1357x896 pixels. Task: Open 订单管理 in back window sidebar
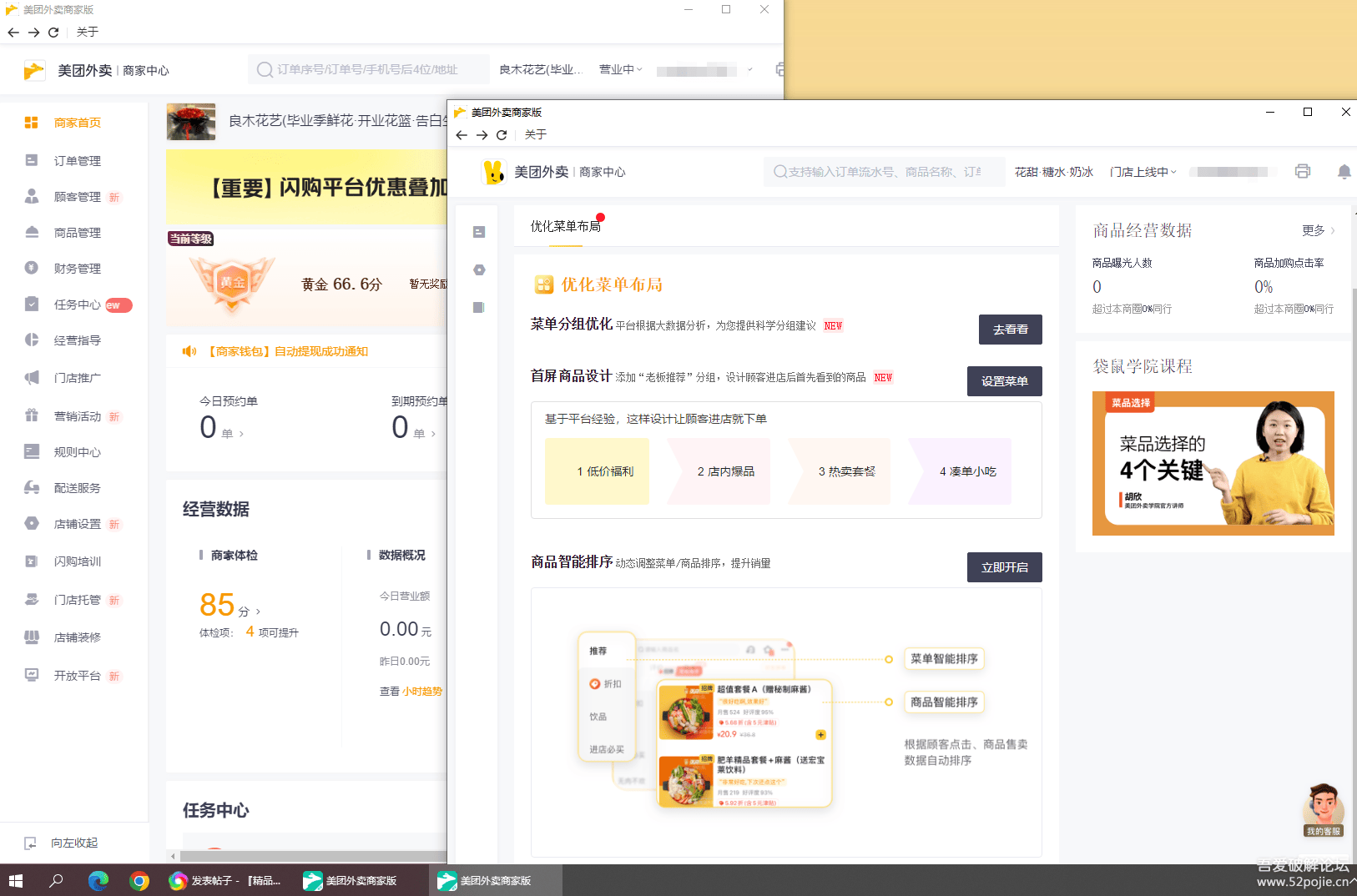tap(77, 160)
